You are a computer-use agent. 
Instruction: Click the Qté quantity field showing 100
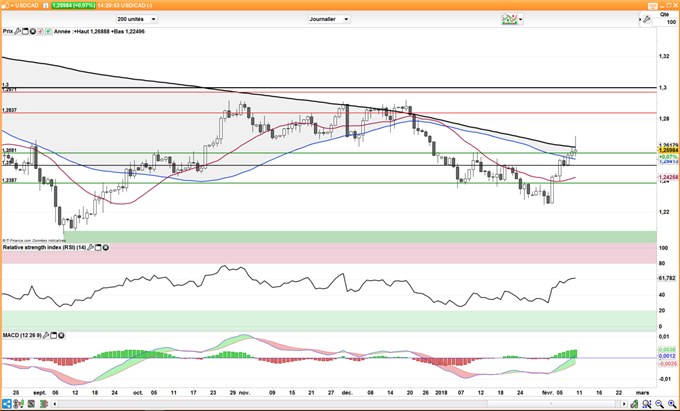pos(666,22)
